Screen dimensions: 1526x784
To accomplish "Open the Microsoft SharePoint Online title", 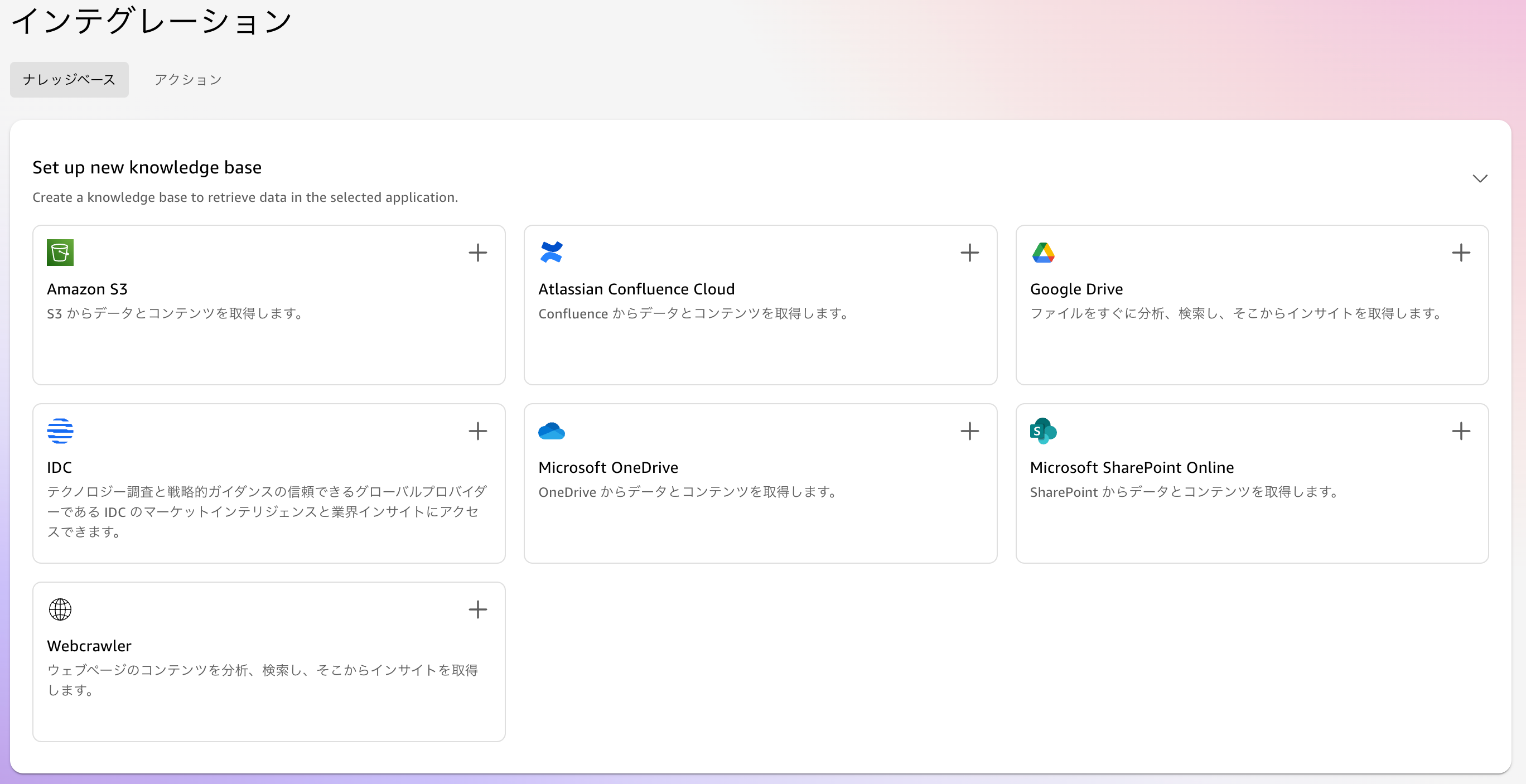I will click(1132, 467).
